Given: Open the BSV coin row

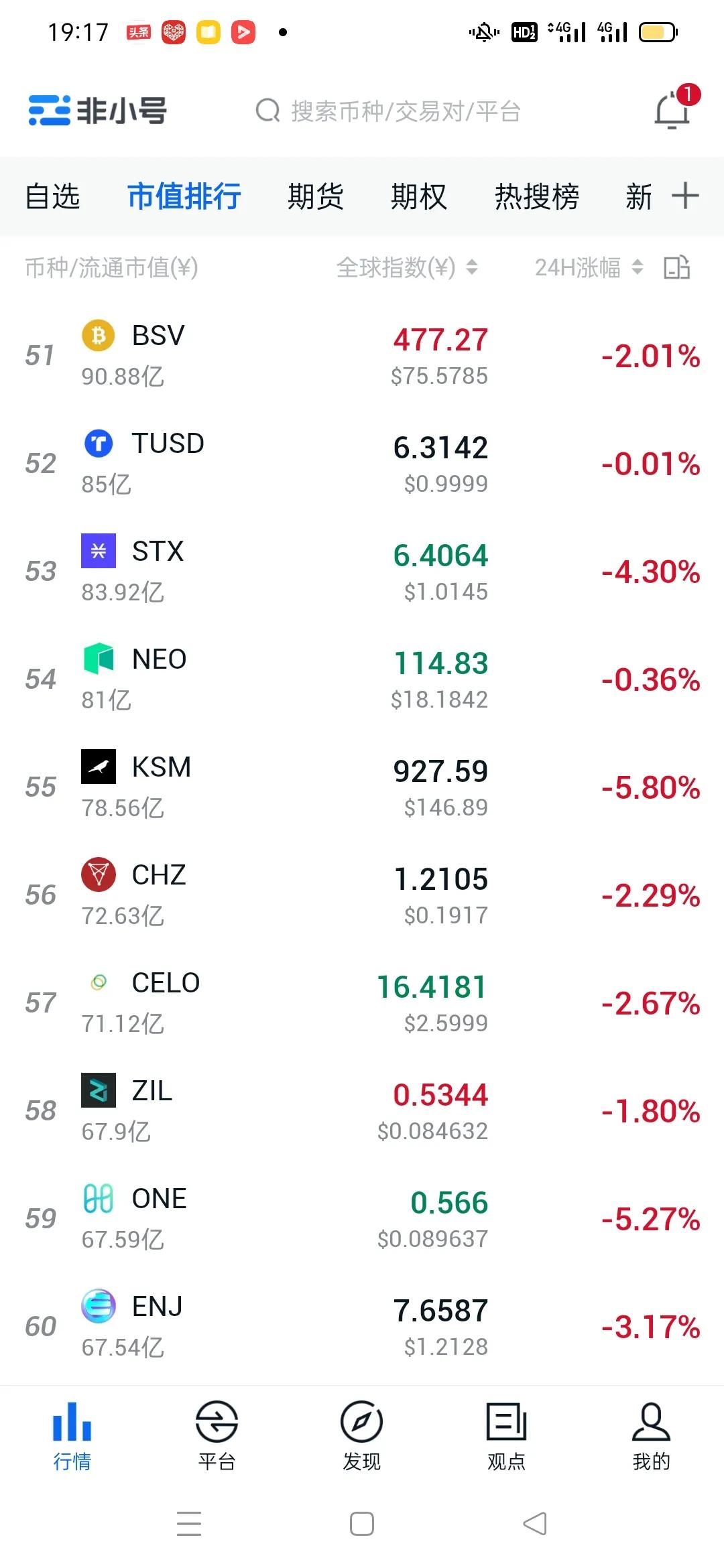Looking at the screenshot, I should (x=362, y=356).
